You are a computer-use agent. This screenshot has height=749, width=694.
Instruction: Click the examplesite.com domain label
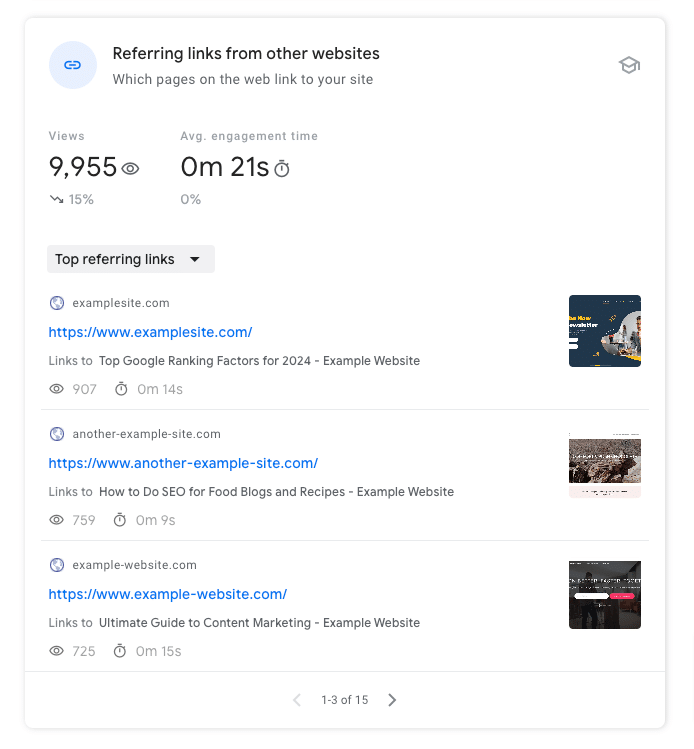pyautogui.click(x=121, y=303)
